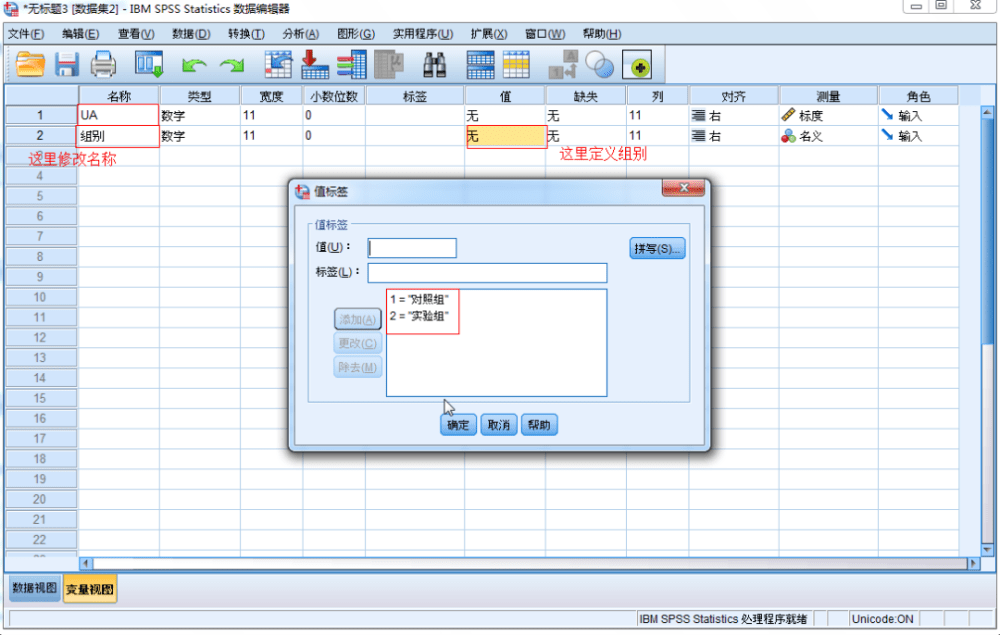Recall recently used dialogs icon
Screen dimensions: 1000x635
click(149, 64)
